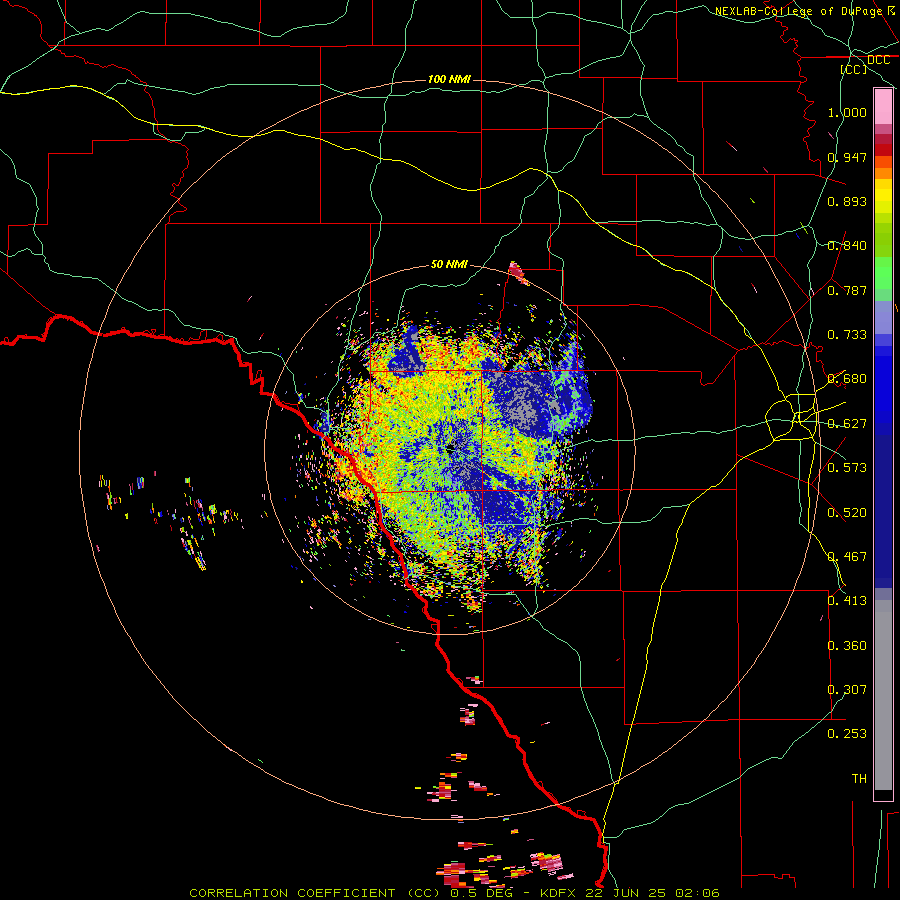Click the 0.947 value on the color scale

[x=847, y=157]
